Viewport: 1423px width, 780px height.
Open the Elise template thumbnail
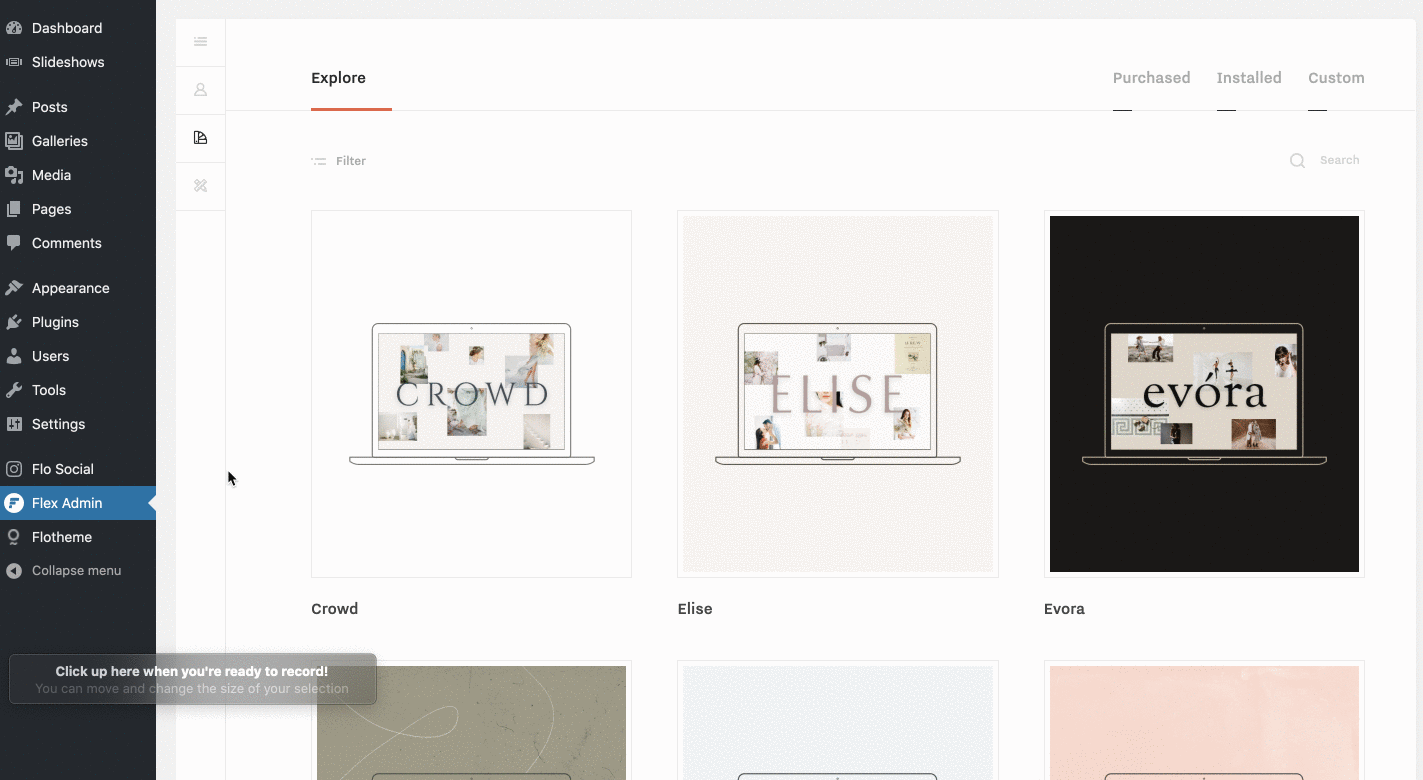point(838,394)
